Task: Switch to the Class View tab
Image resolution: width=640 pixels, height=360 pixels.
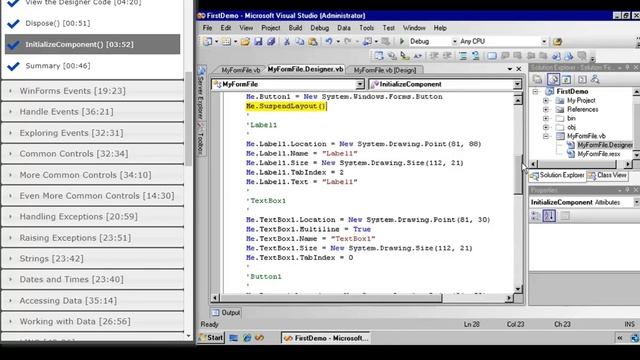Action: click(607, 175)
